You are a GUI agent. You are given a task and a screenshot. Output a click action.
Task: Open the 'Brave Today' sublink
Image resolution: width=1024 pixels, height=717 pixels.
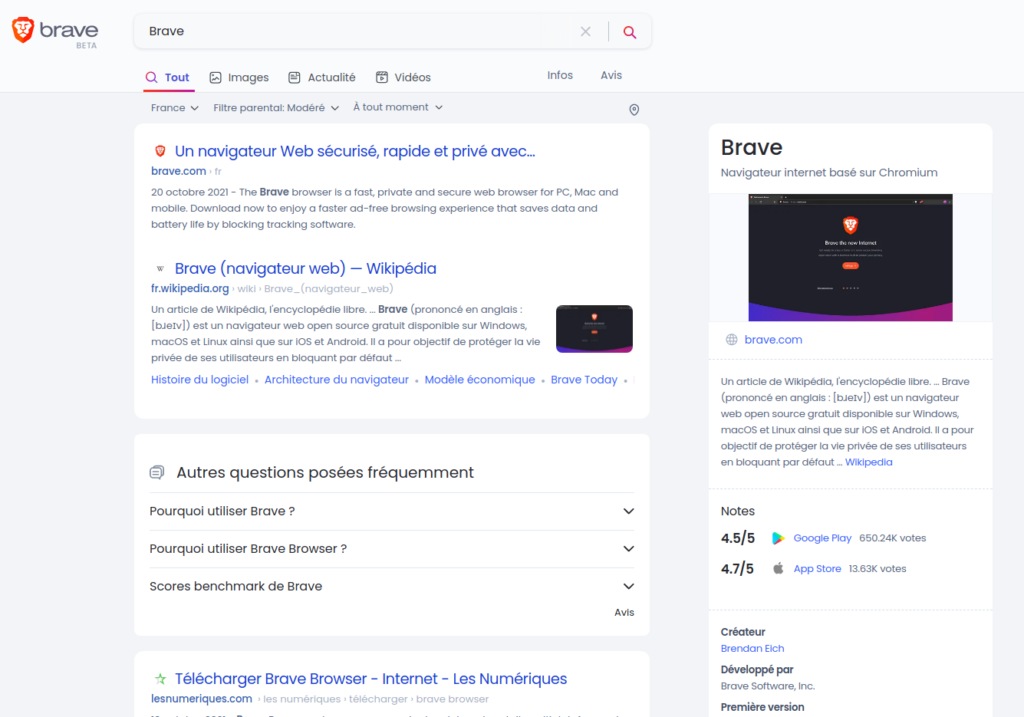pos(584,379)
